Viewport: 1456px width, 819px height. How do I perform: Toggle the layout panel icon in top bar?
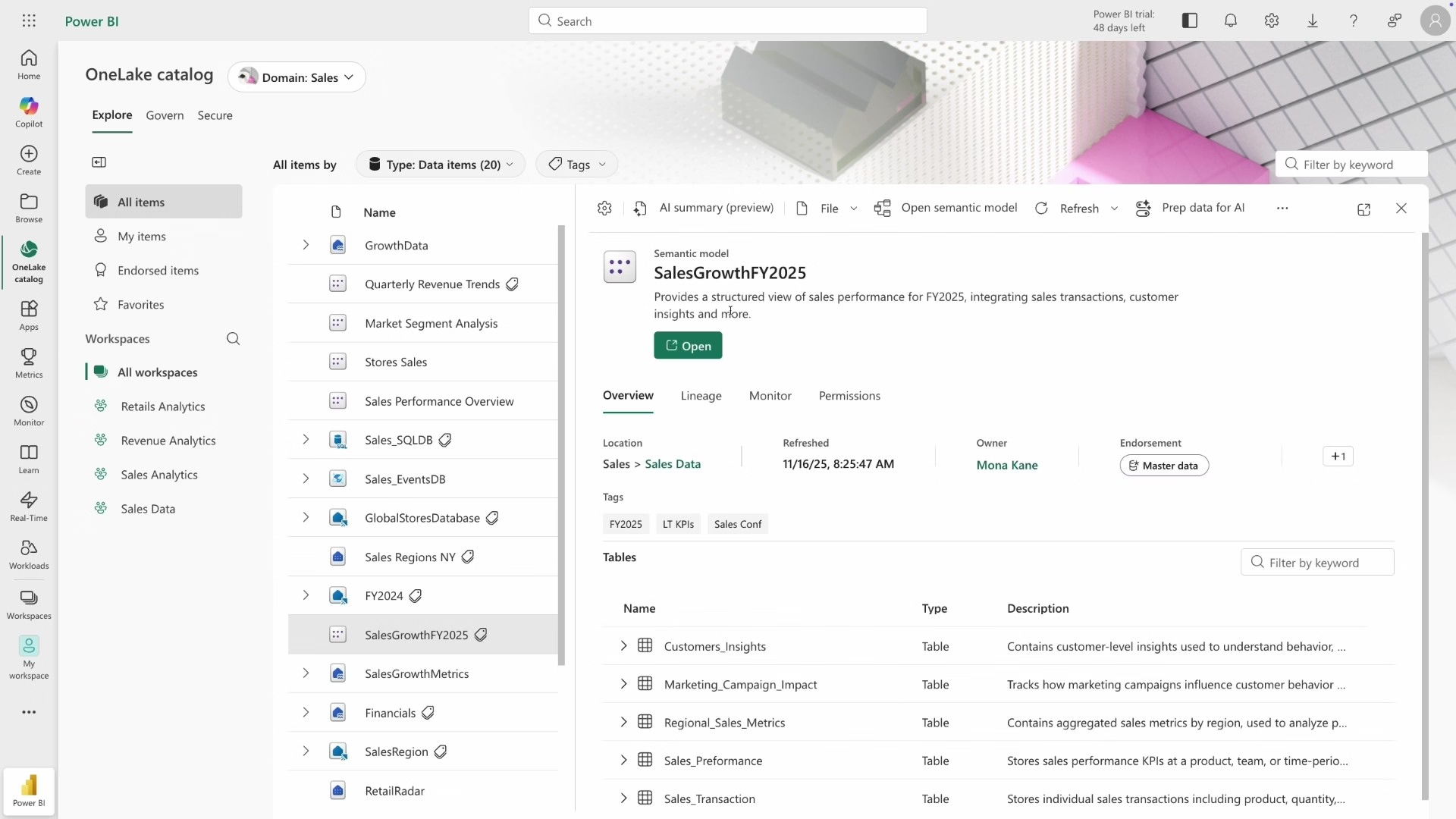coord(1190,21)
